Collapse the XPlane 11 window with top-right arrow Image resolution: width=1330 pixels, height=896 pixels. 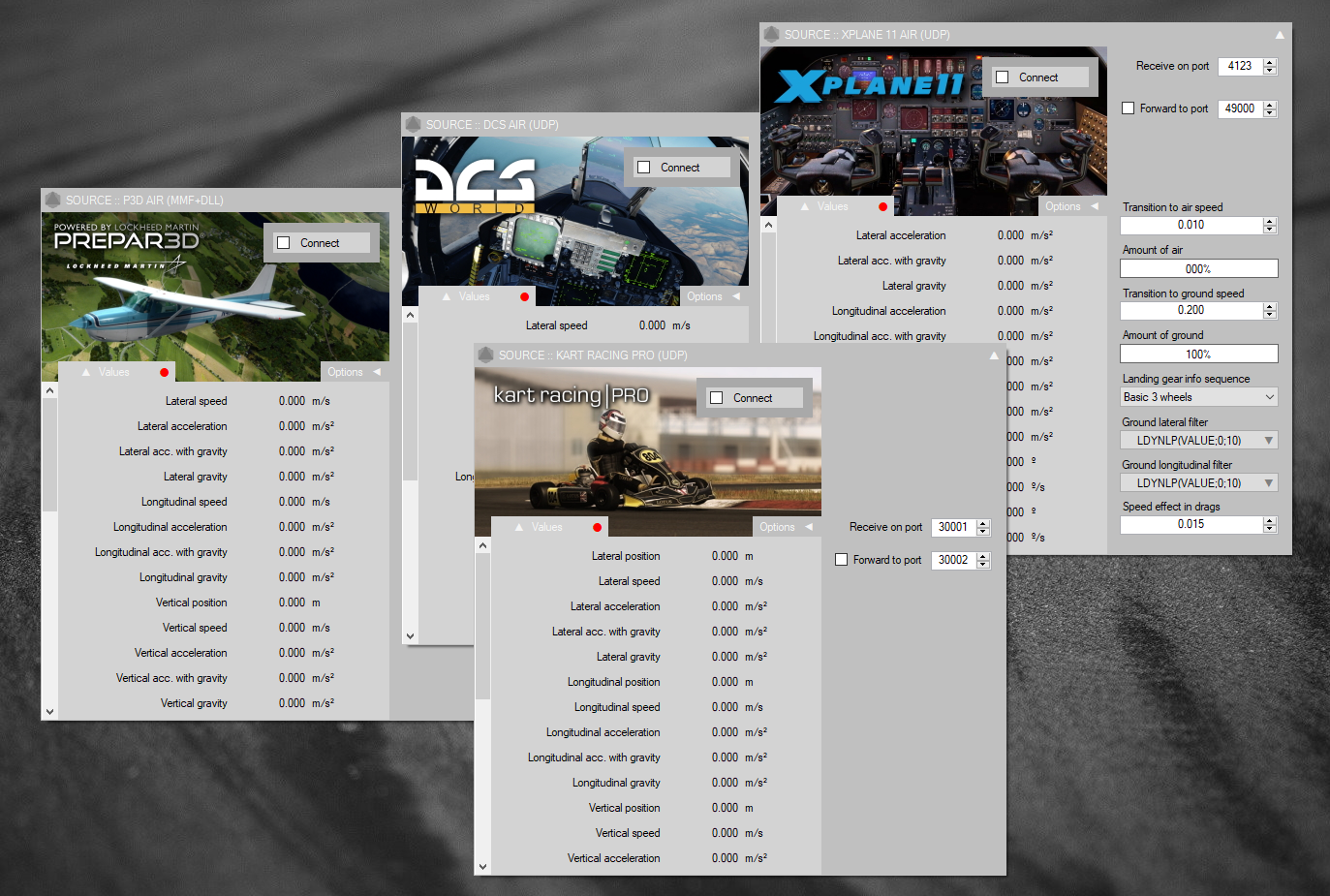pyautogui.click(x=1279, y=35)
